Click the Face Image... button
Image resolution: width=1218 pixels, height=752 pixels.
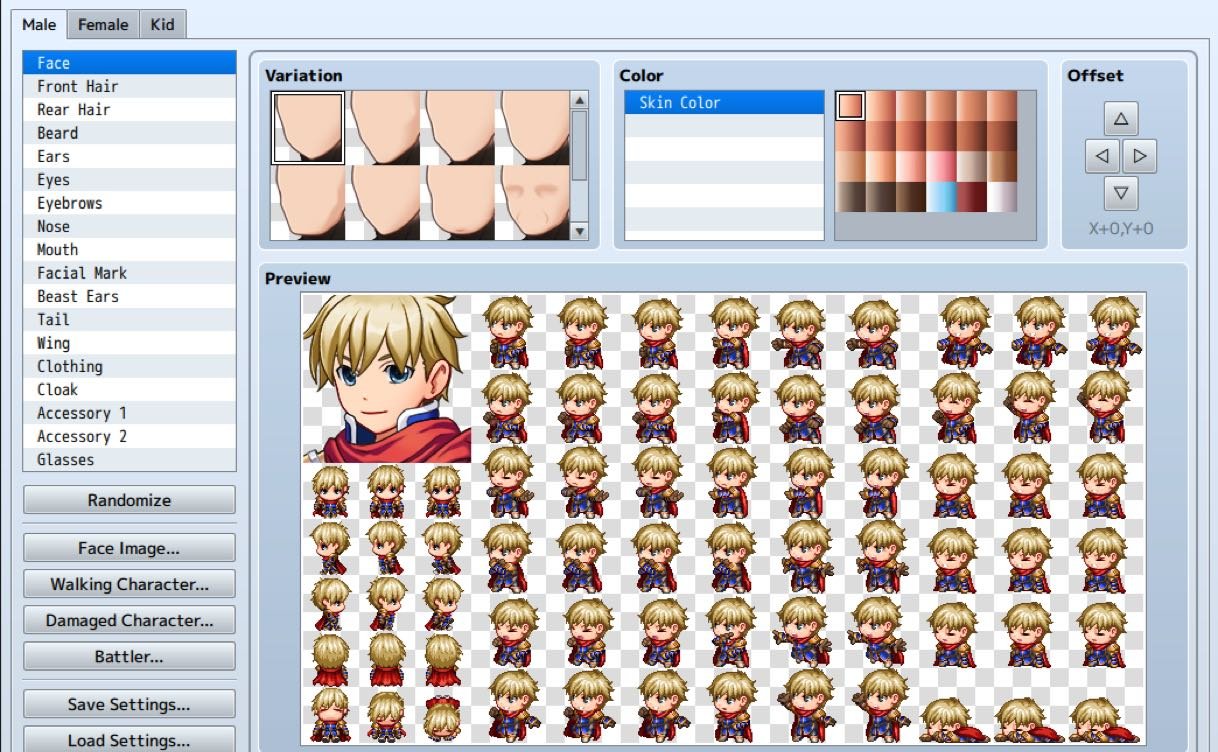pos(129,548)
